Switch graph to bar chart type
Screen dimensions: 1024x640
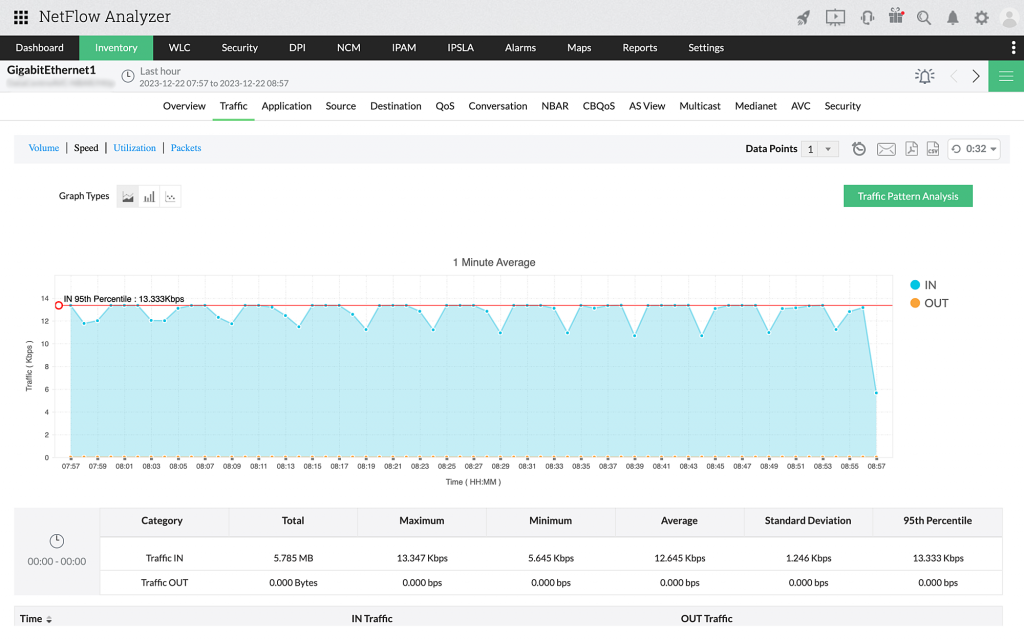tap(148, 196)
